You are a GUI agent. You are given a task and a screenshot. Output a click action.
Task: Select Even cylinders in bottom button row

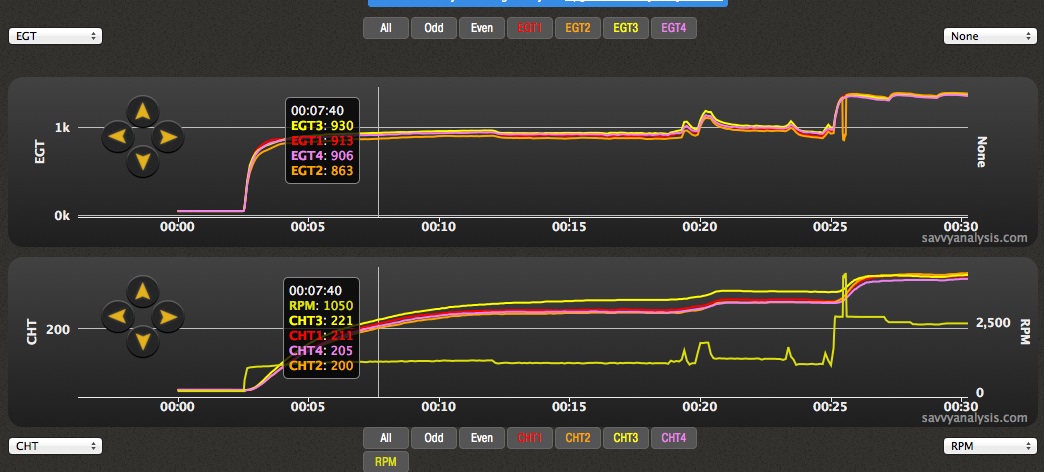pos(481,438)
